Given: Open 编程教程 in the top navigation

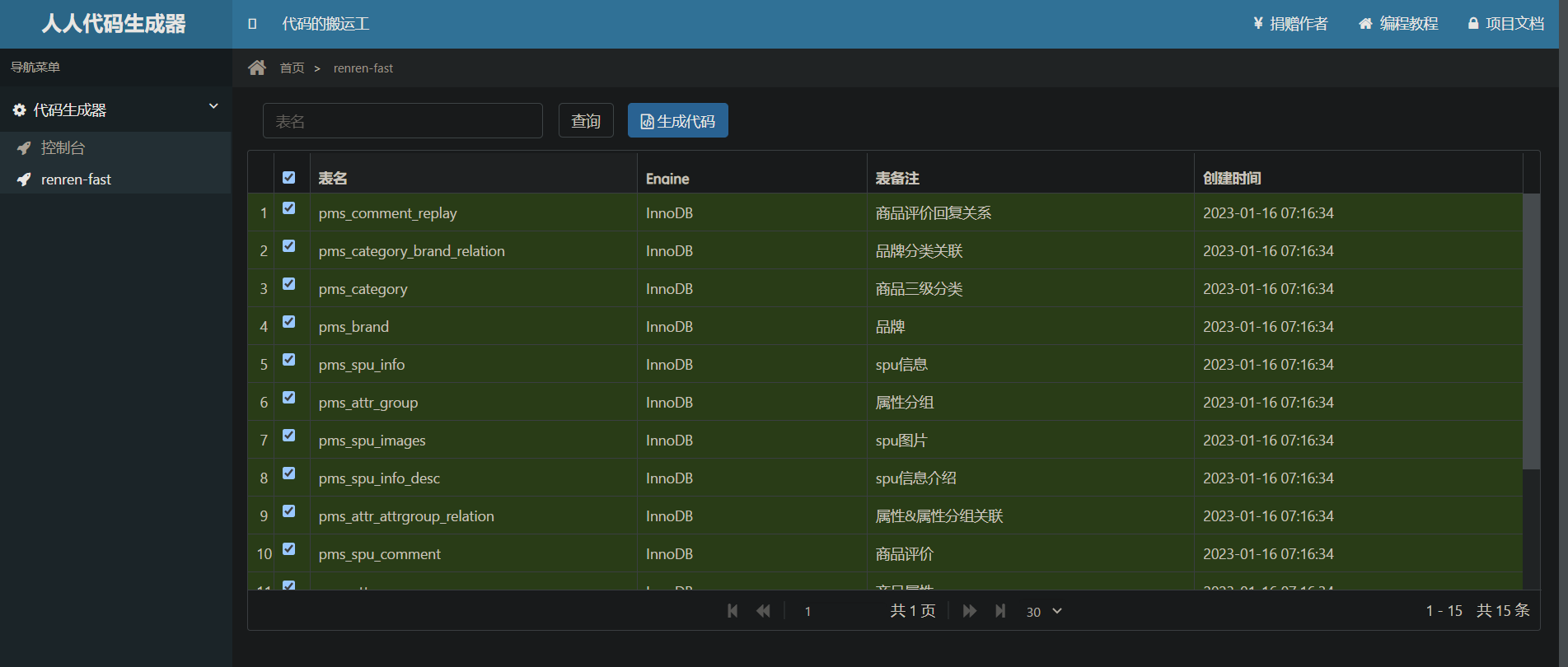Looking at the screenshot, I should pos(1398,24).
